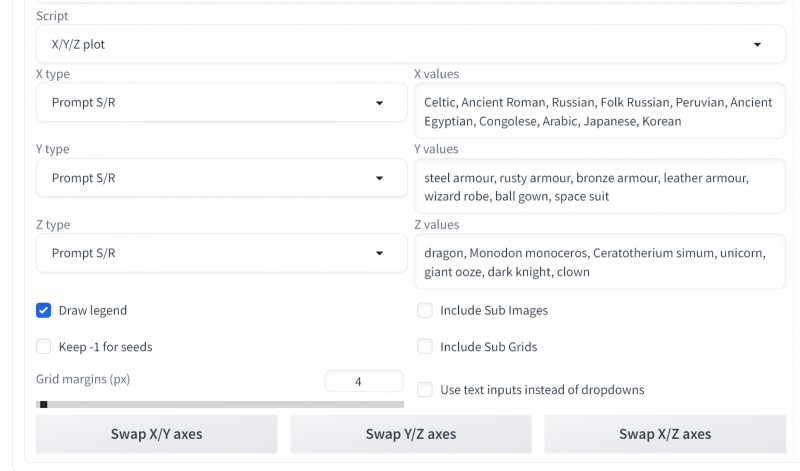
Task: Enable Keep -1 for seeds
Action: coord(44,347)
